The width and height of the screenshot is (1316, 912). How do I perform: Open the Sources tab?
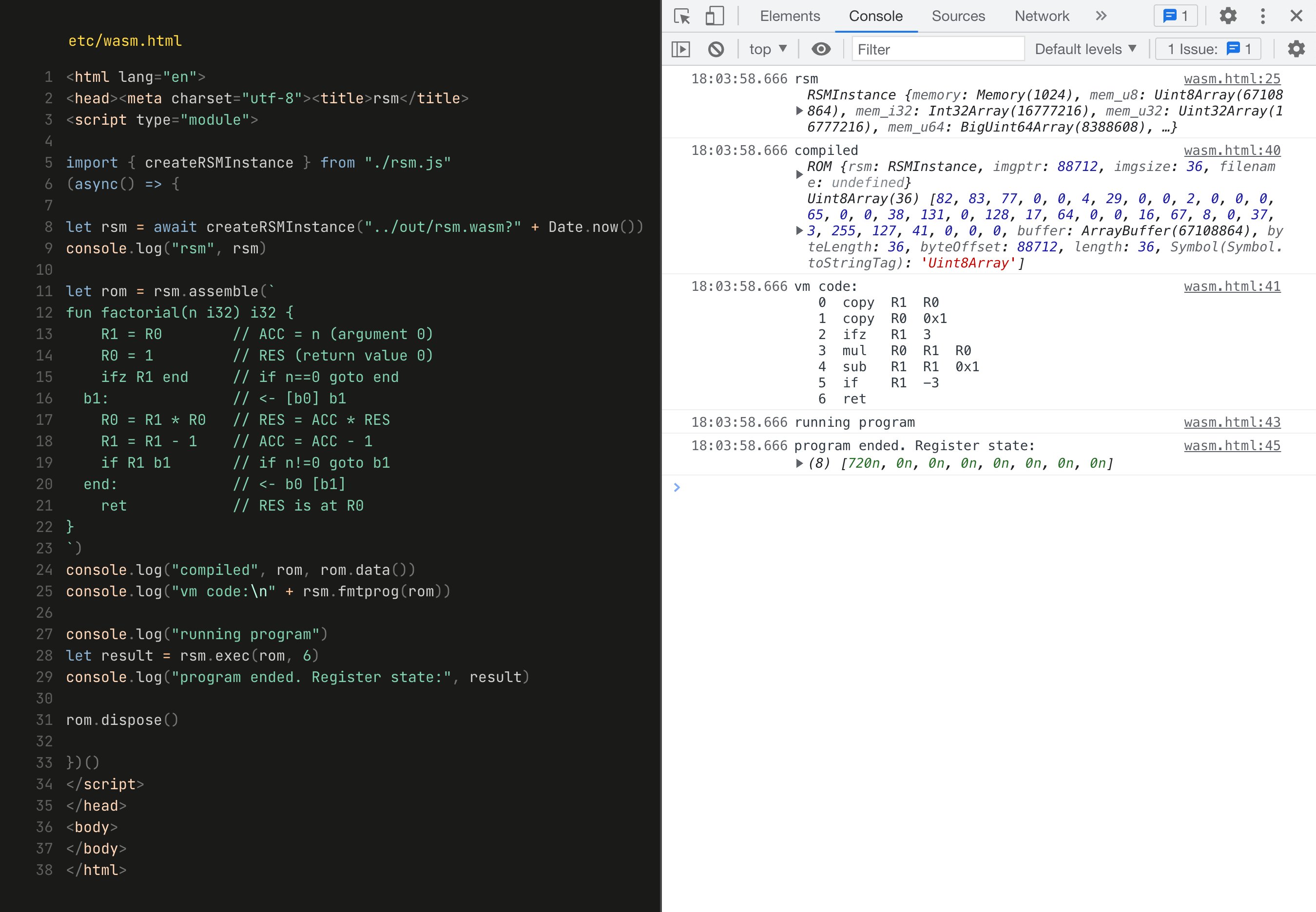click(958, 16)
